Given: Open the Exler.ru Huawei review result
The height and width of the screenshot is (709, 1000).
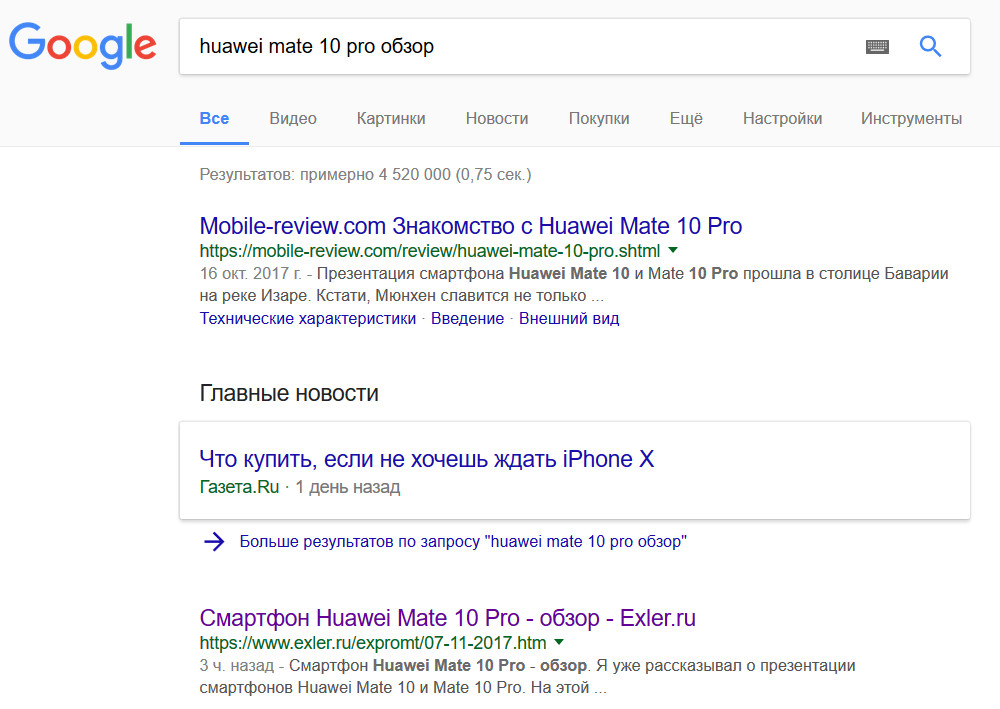Looking at the screenshot, I should [447, 618].
